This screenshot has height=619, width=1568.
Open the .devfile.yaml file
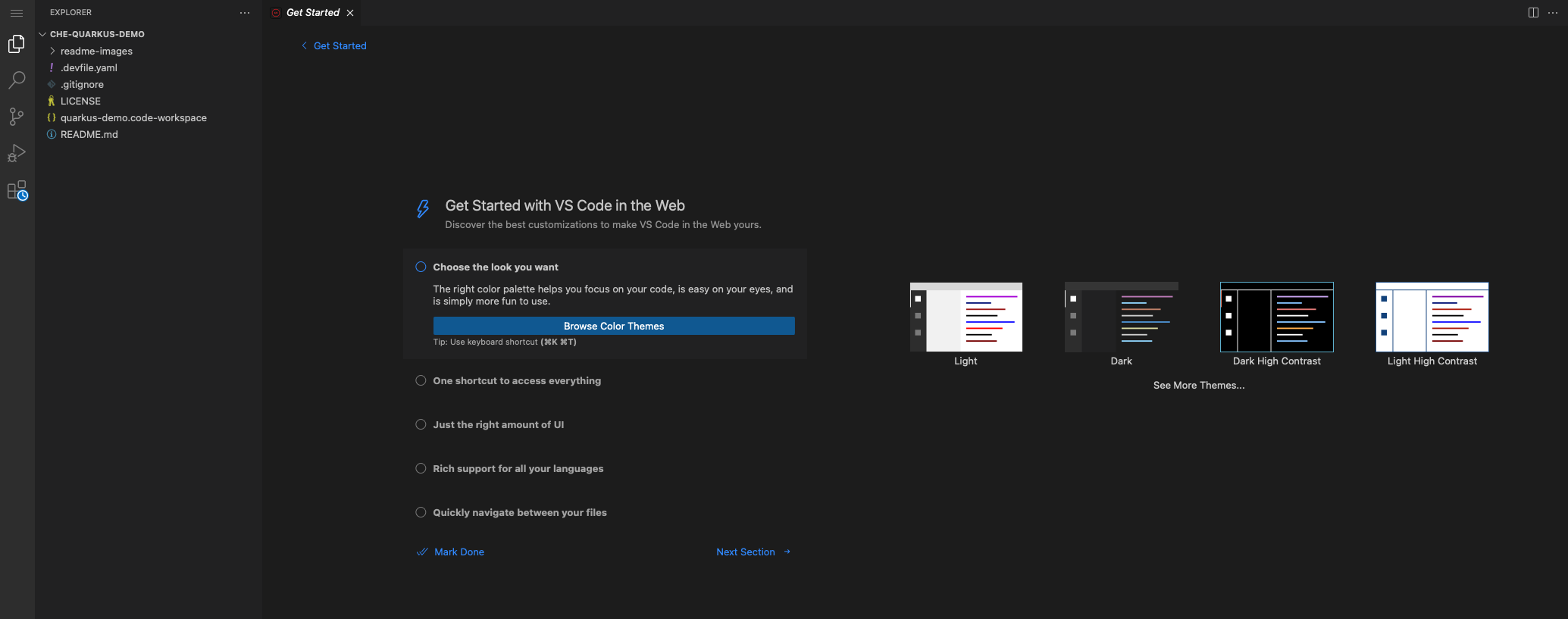149,67
